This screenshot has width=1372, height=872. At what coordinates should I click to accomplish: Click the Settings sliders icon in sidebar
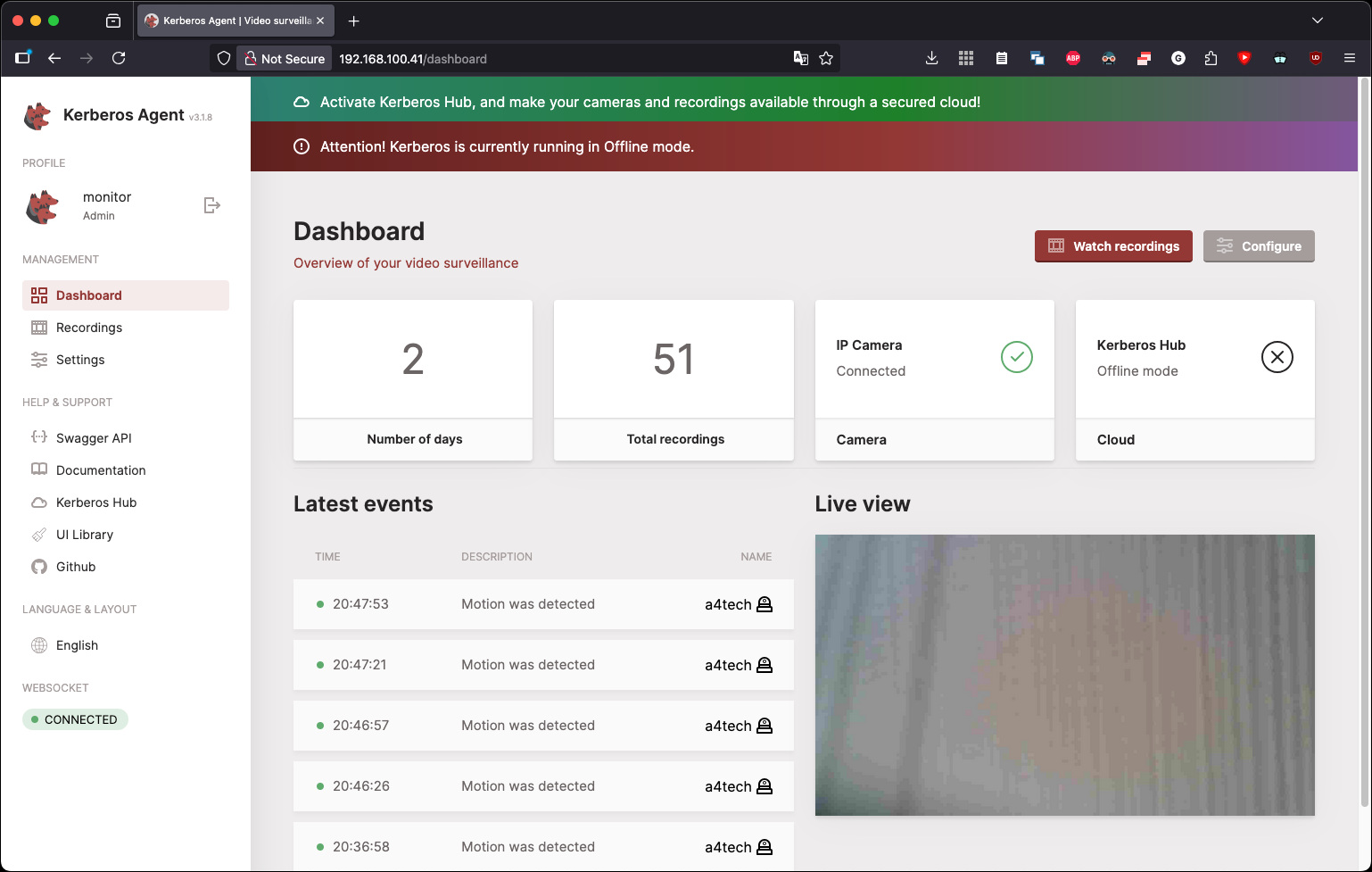pos(39,360)
